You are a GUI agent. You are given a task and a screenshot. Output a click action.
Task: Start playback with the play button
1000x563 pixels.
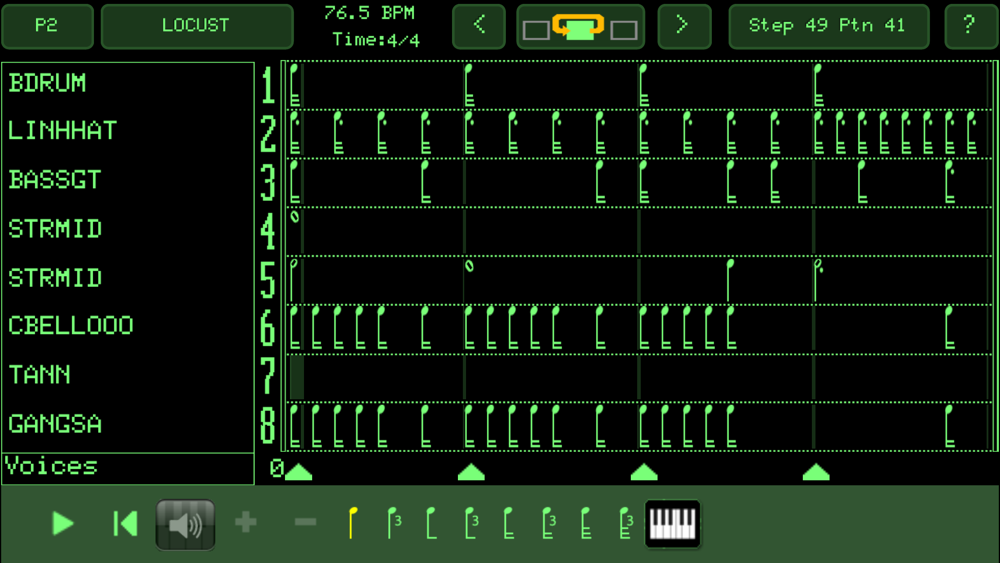pos(62,523)
